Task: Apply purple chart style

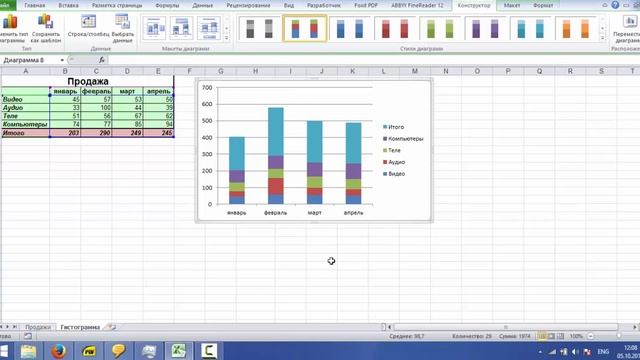Action: pos(485,29)
